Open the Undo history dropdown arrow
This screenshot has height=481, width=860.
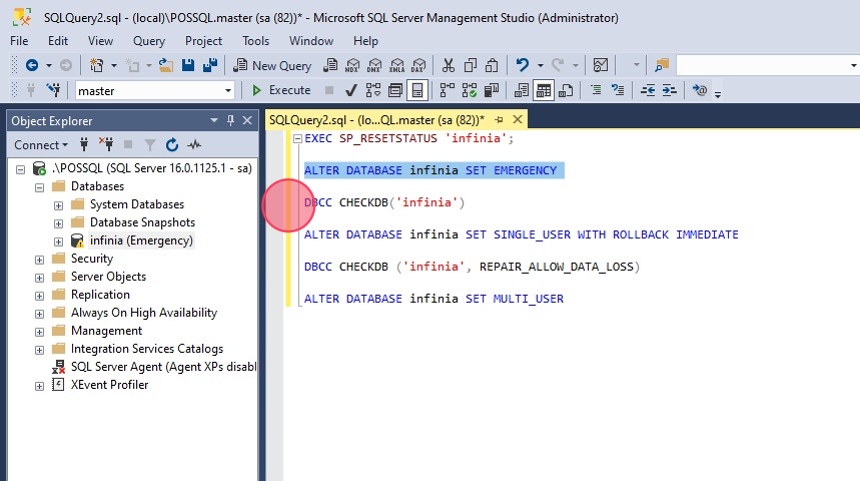[540, 66]
